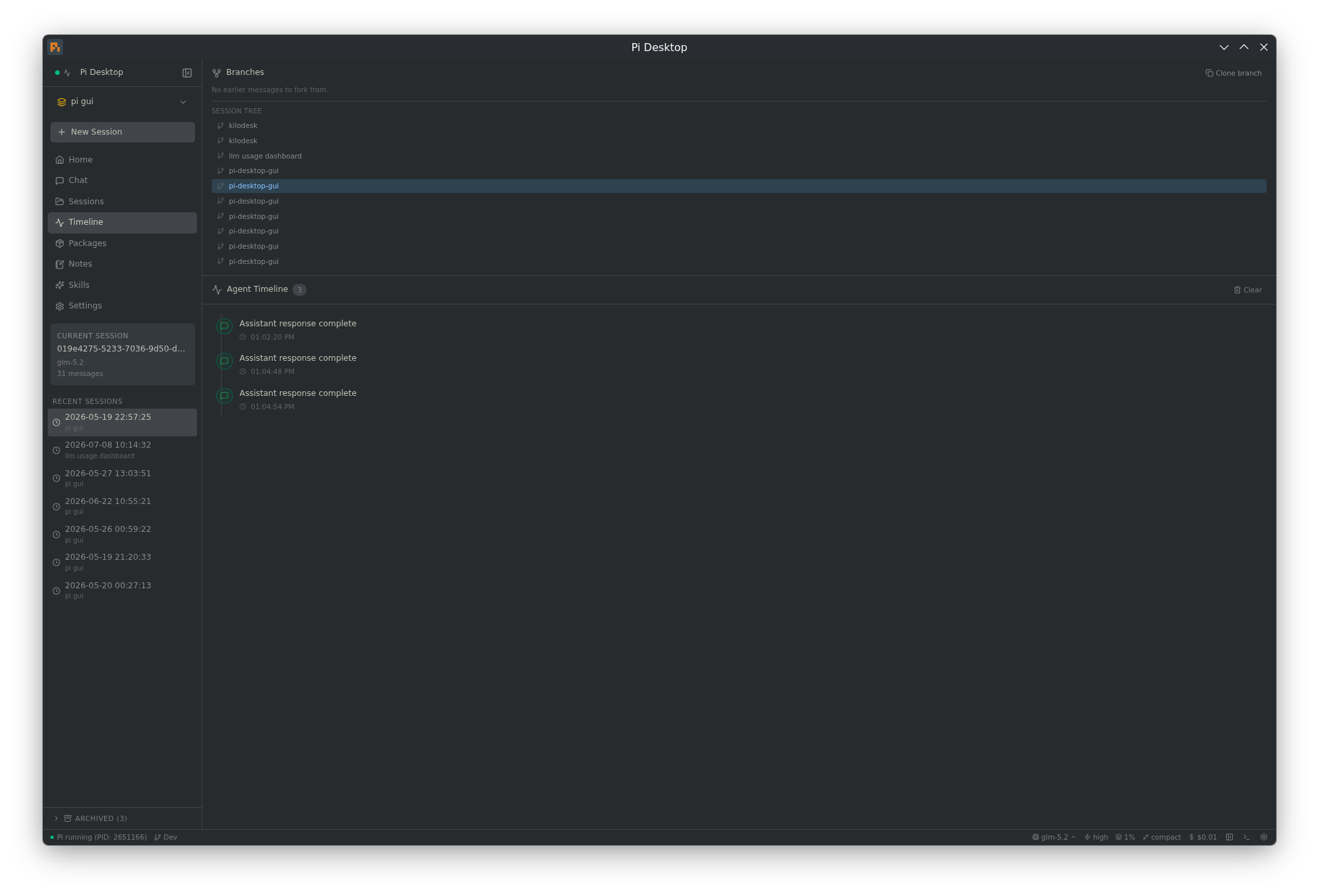This screenshot has height=896, width=1319.
Task: Open recent session 2026-05-19 21:20:33
Action: pyautogui.click(x=122, y=562)
